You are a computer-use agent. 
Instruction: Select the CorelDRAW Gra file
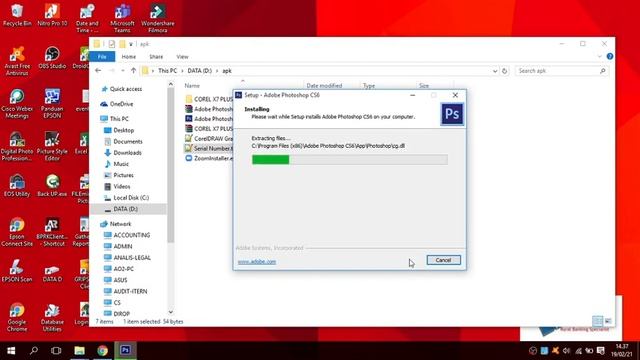pyautogui.click(x=209, y=138)
